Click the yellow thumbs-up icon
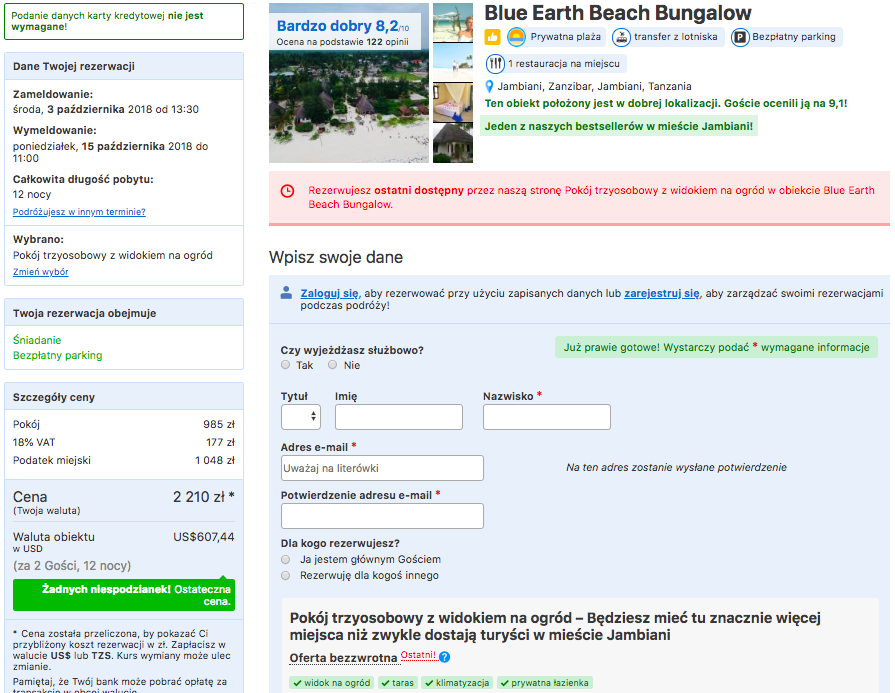This screenshot has width=895, height=693. coord(492,38)
